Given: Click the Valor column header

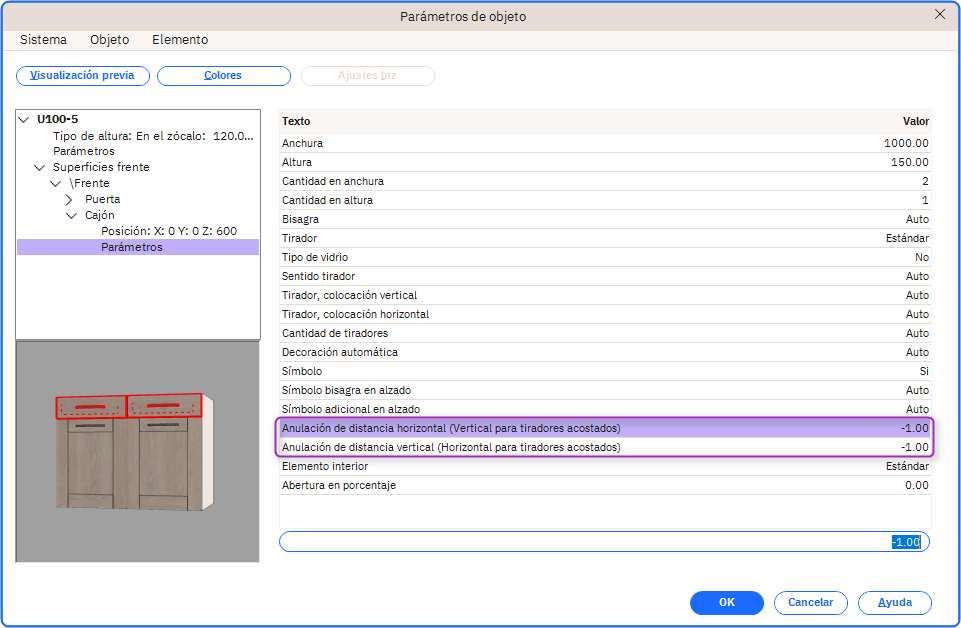Looking at the screenshot, I should [916, 121].
